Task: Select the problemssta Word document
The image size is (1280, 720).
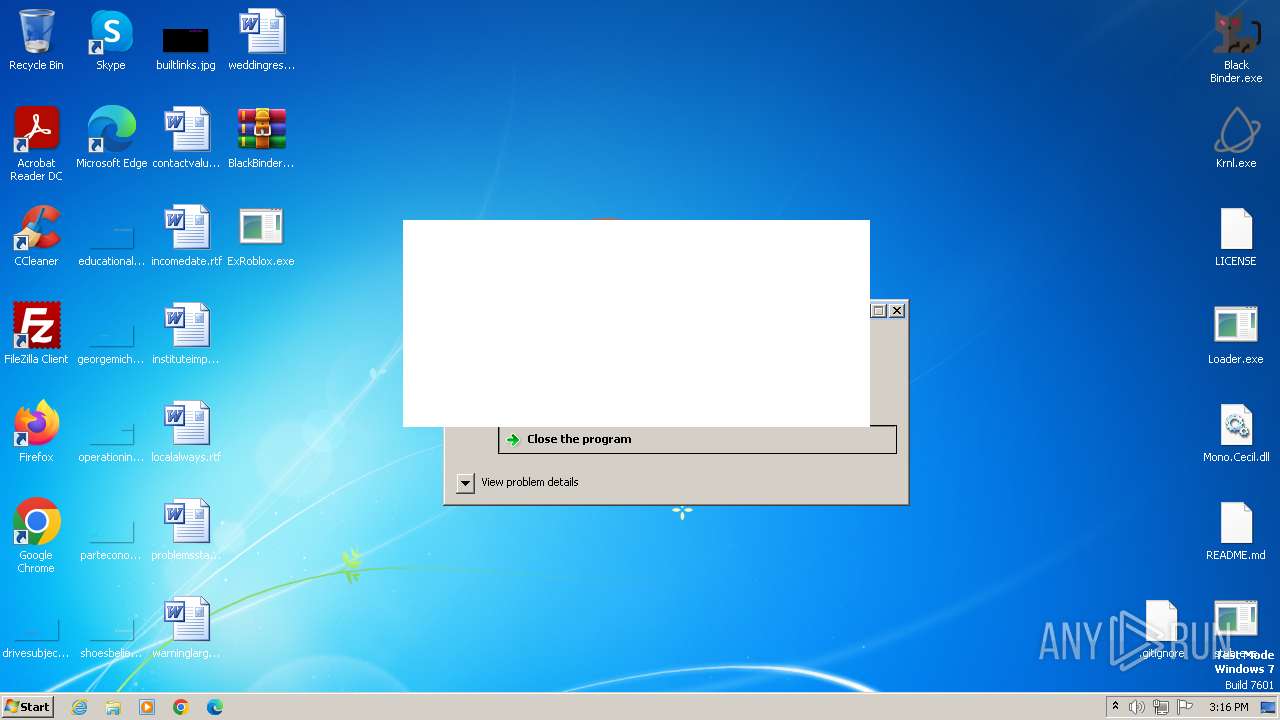Action: (186, 530)
